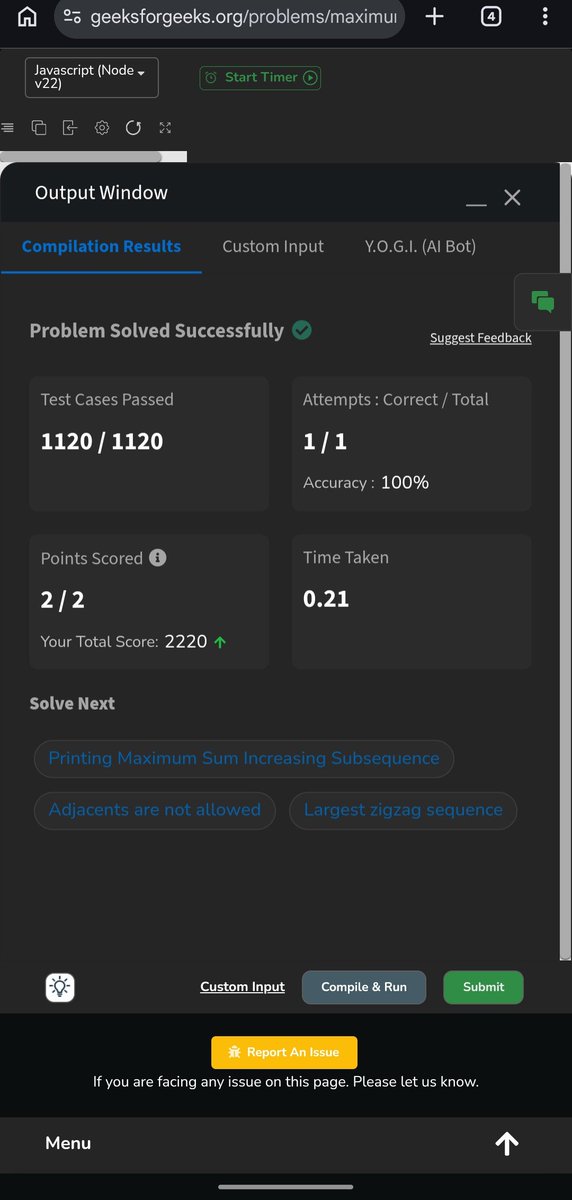Click the Report An Issue button
The width and height of the screenshot is (572, 1200).
tap(284, 1052)
